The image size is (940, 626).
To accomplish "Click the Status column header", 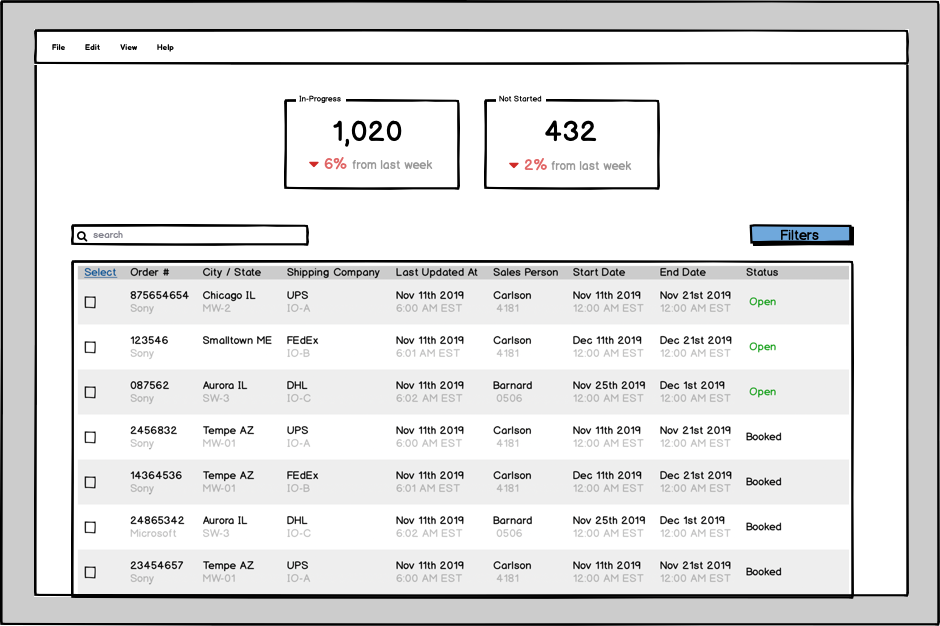I will click(761, 272).
